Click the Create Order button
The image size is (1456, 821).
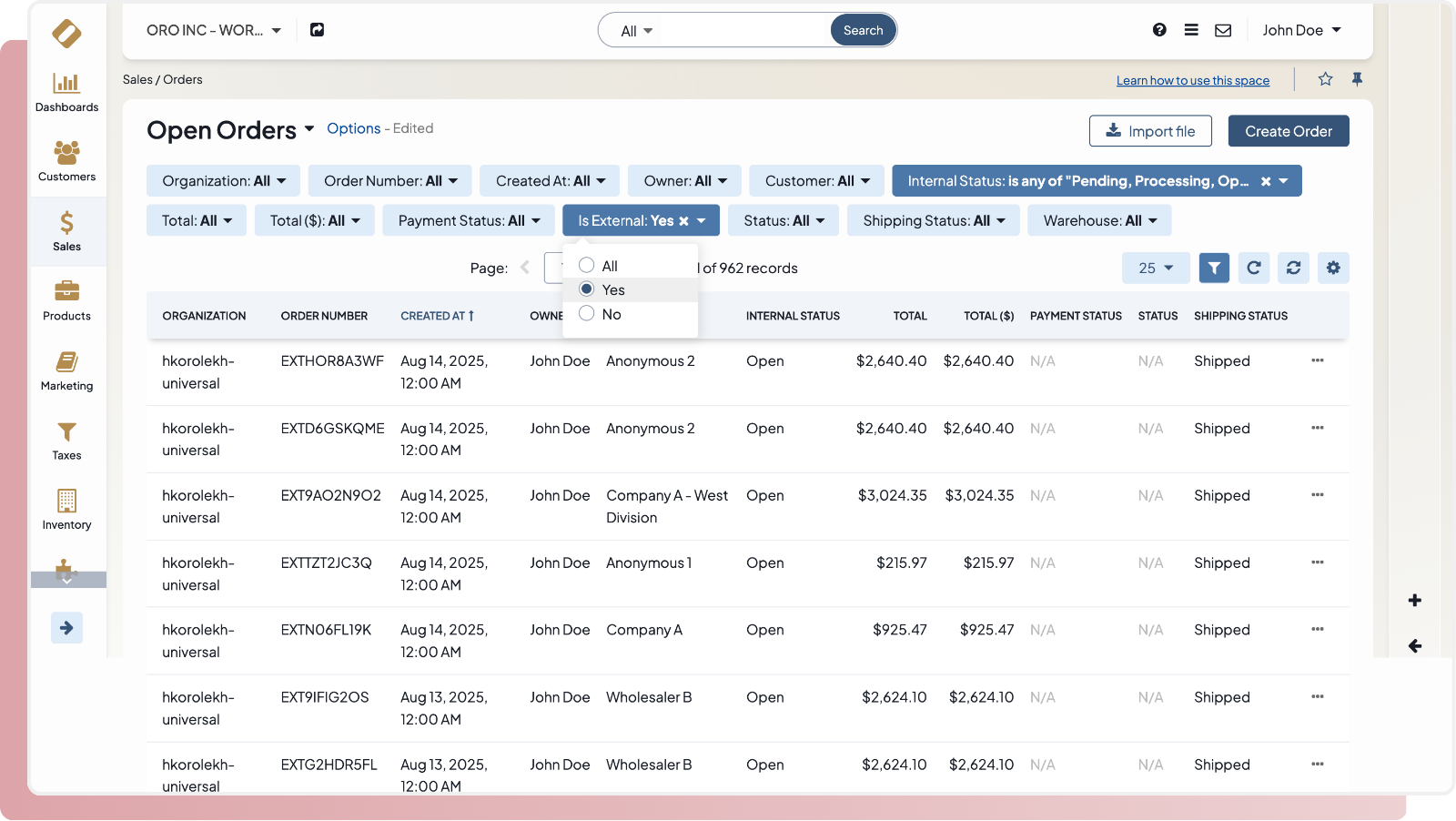1289,131
